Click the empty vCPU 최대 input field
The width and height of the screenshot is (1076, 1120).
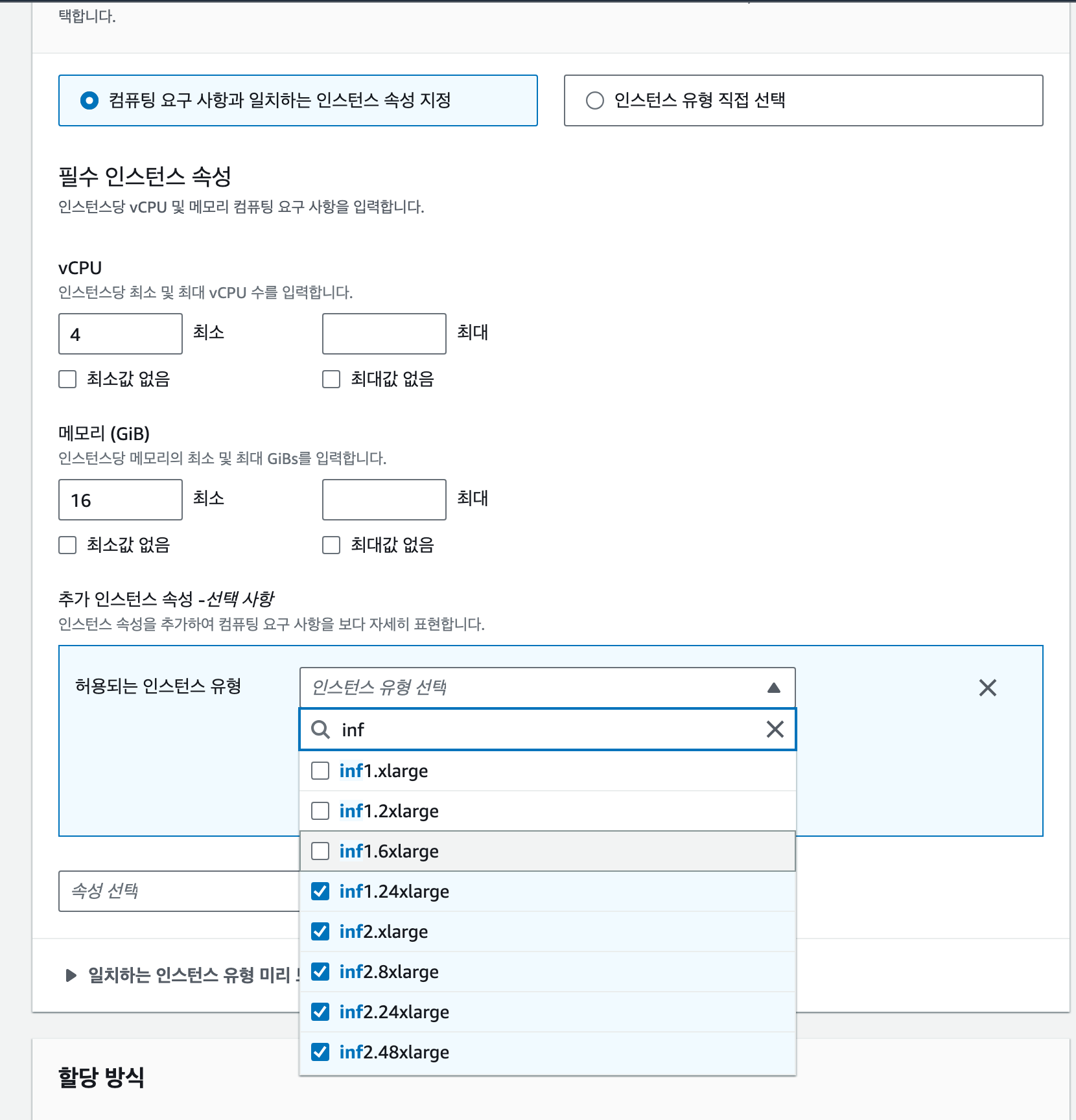click(384, 334)
